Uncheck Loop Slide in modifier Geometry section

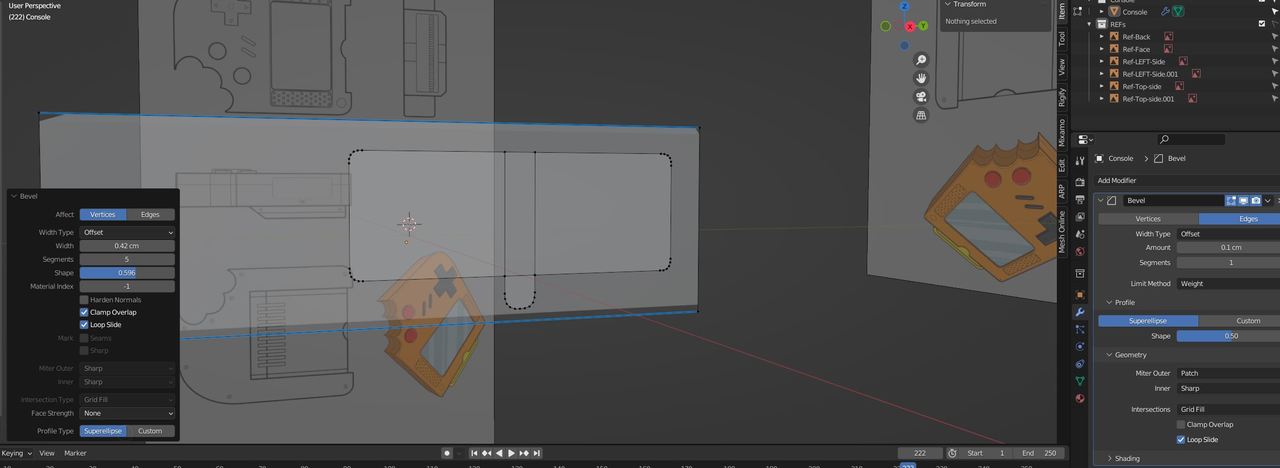tap(1181, 439)
